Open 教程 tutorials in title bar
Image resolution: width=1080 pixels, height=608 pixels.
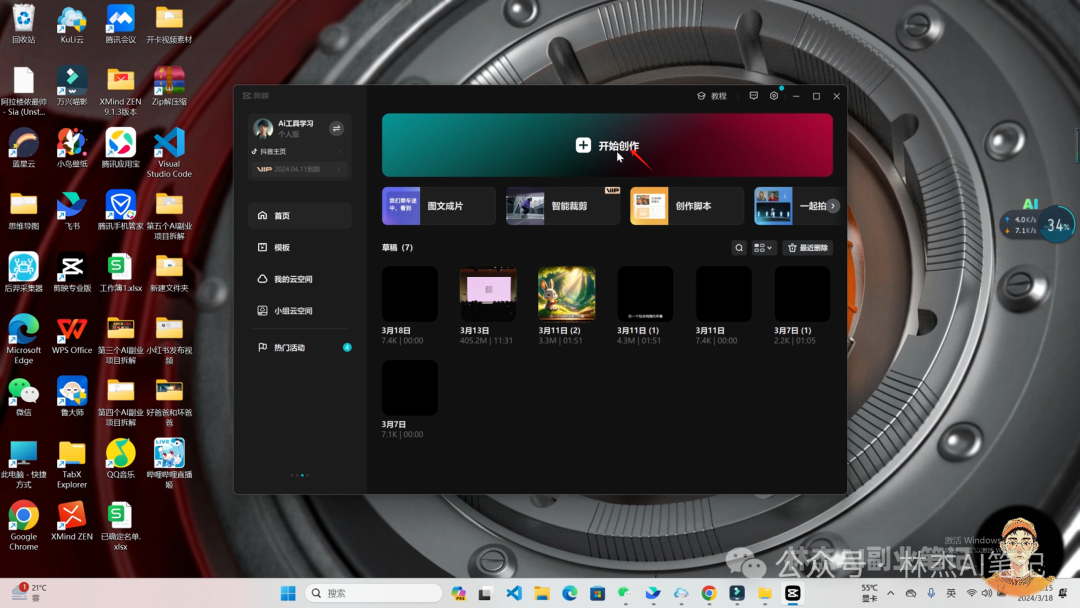click(712, 96)
